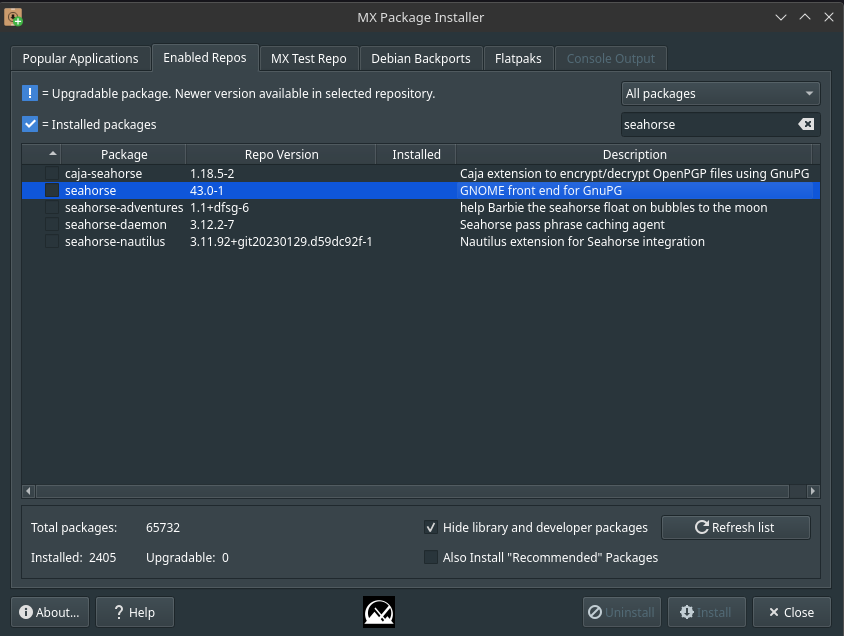Open the Debian Backports tab
The height and width of the screenshot is (636, 844).
click(x=421, y=59)
